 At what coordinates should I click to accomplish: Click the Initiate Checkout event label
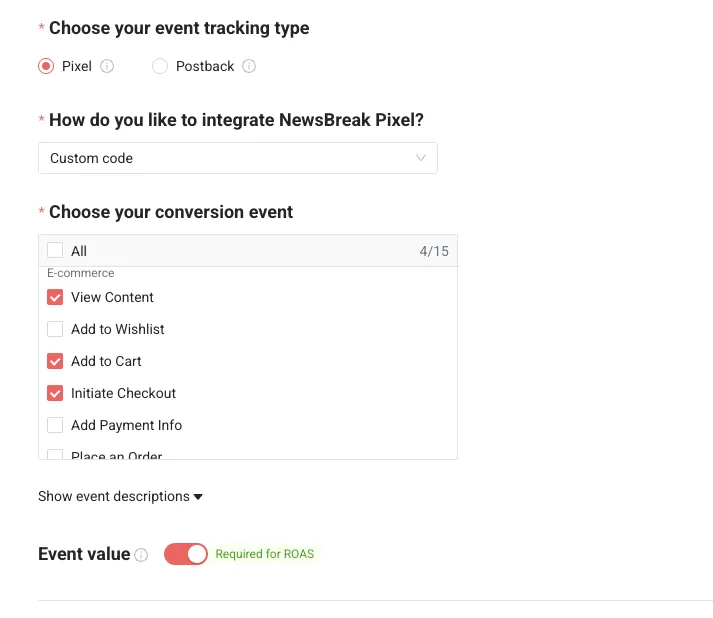pos(123,393)
